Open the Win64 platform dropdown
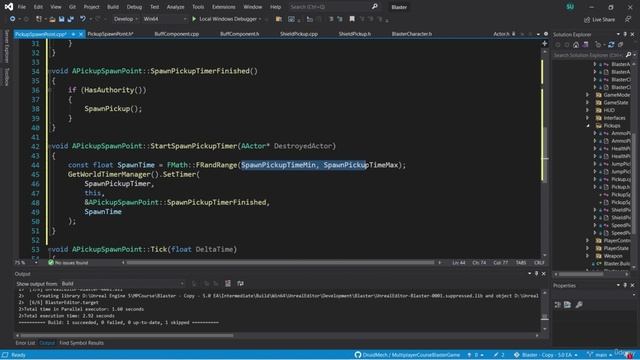The height and width of the screenshot is (360, 640). 165,19
